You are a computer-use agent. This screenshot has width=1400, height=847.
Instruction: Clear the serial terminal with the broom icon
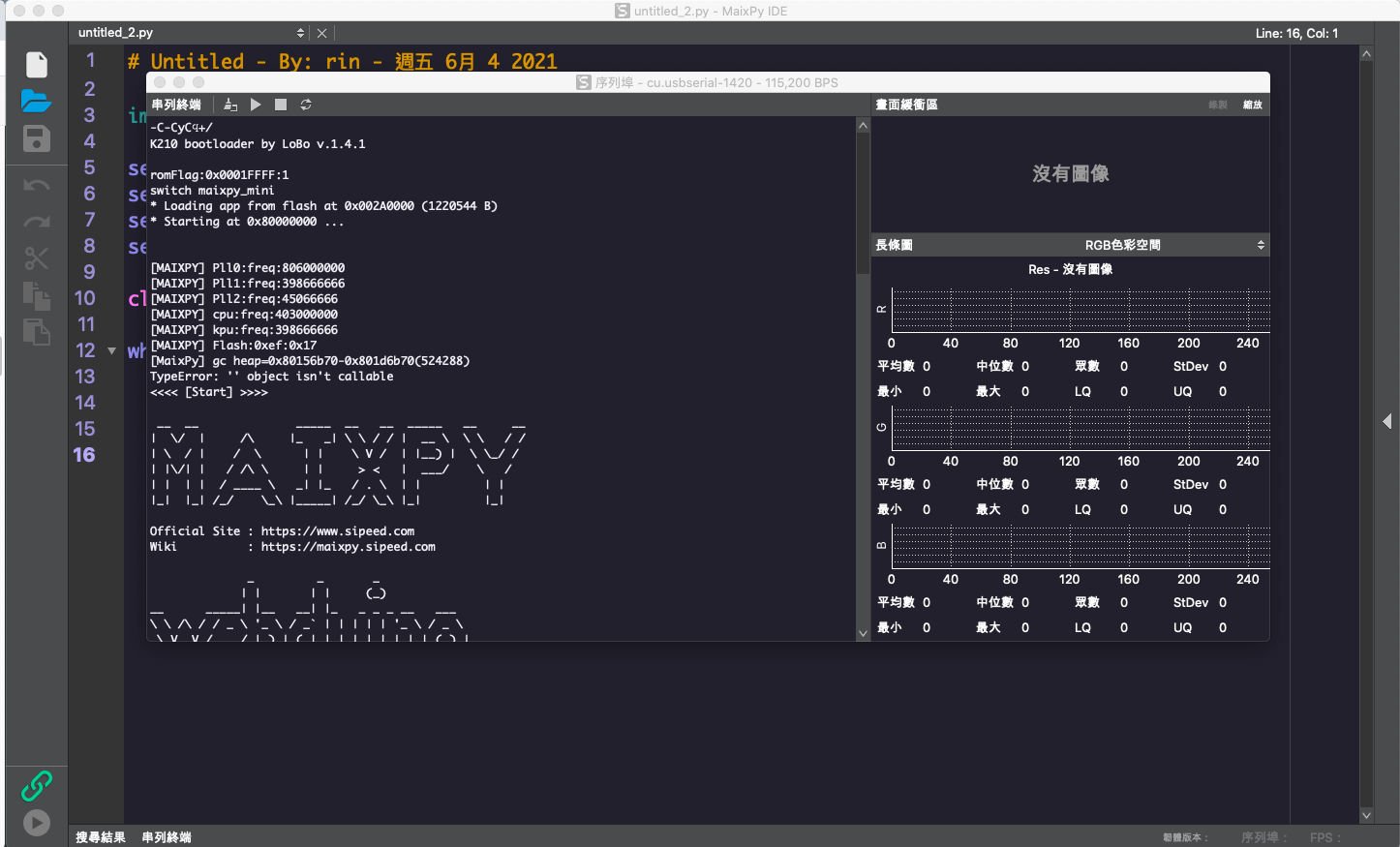tap(230, 105)
